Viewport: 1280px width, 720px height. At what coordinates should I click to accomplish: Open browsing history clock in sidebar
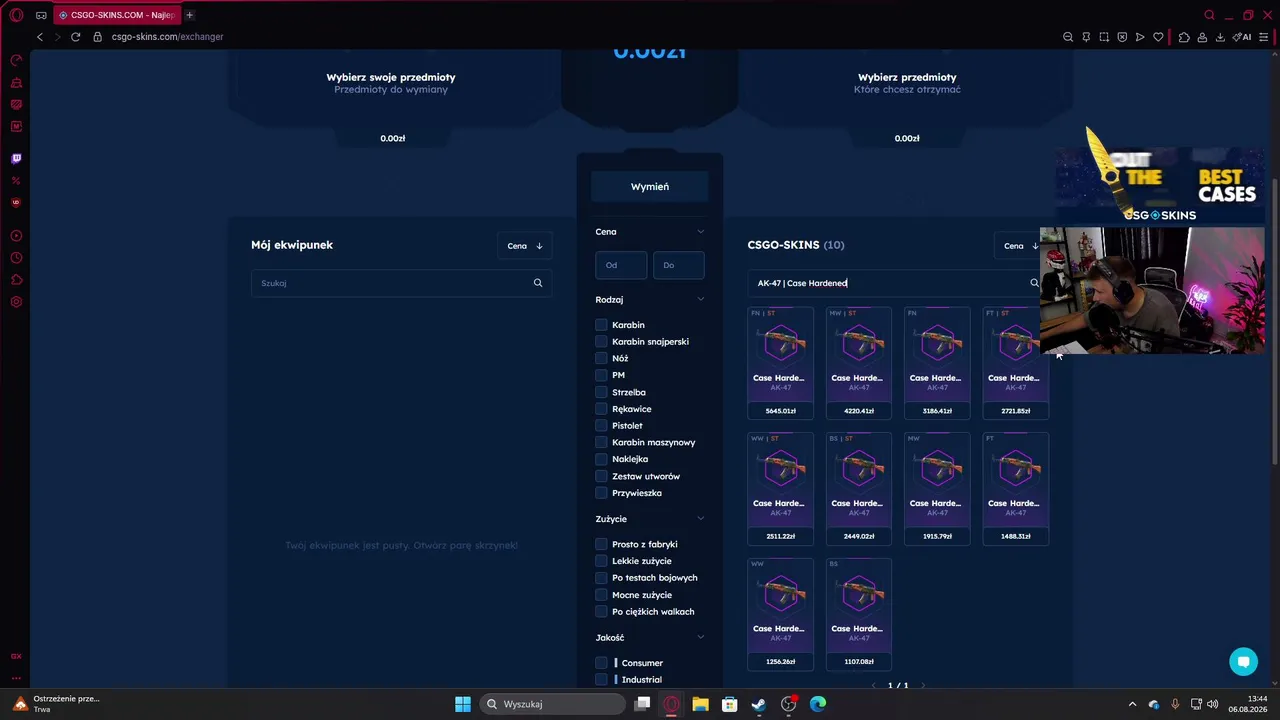click(x=16, y=258)
